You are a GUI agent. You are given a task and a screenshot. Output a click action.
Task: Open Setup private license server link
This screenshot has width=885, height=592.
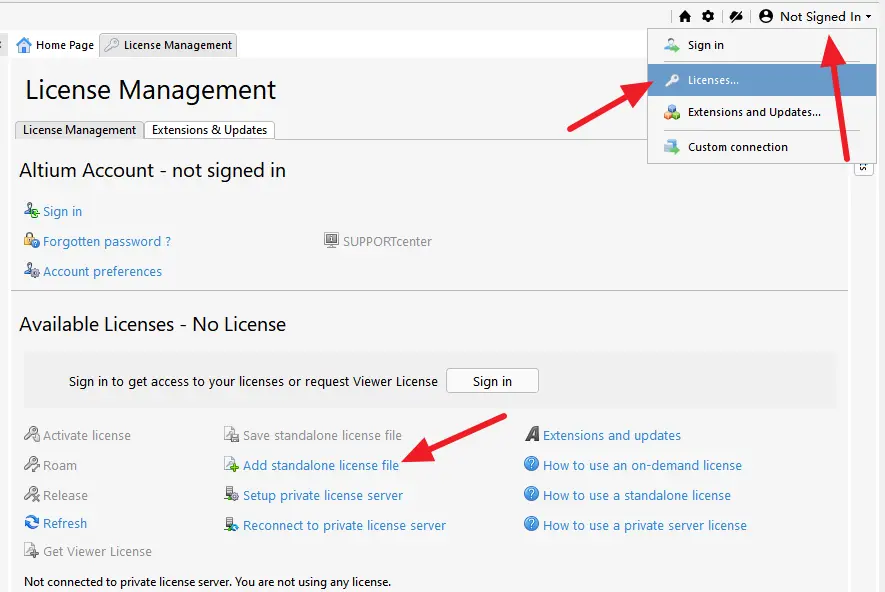(323, 495)
